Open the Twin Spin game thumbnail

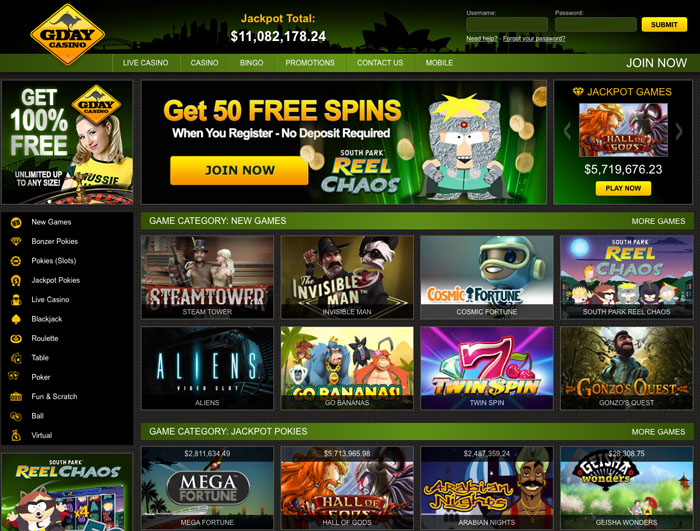(487, 368)
